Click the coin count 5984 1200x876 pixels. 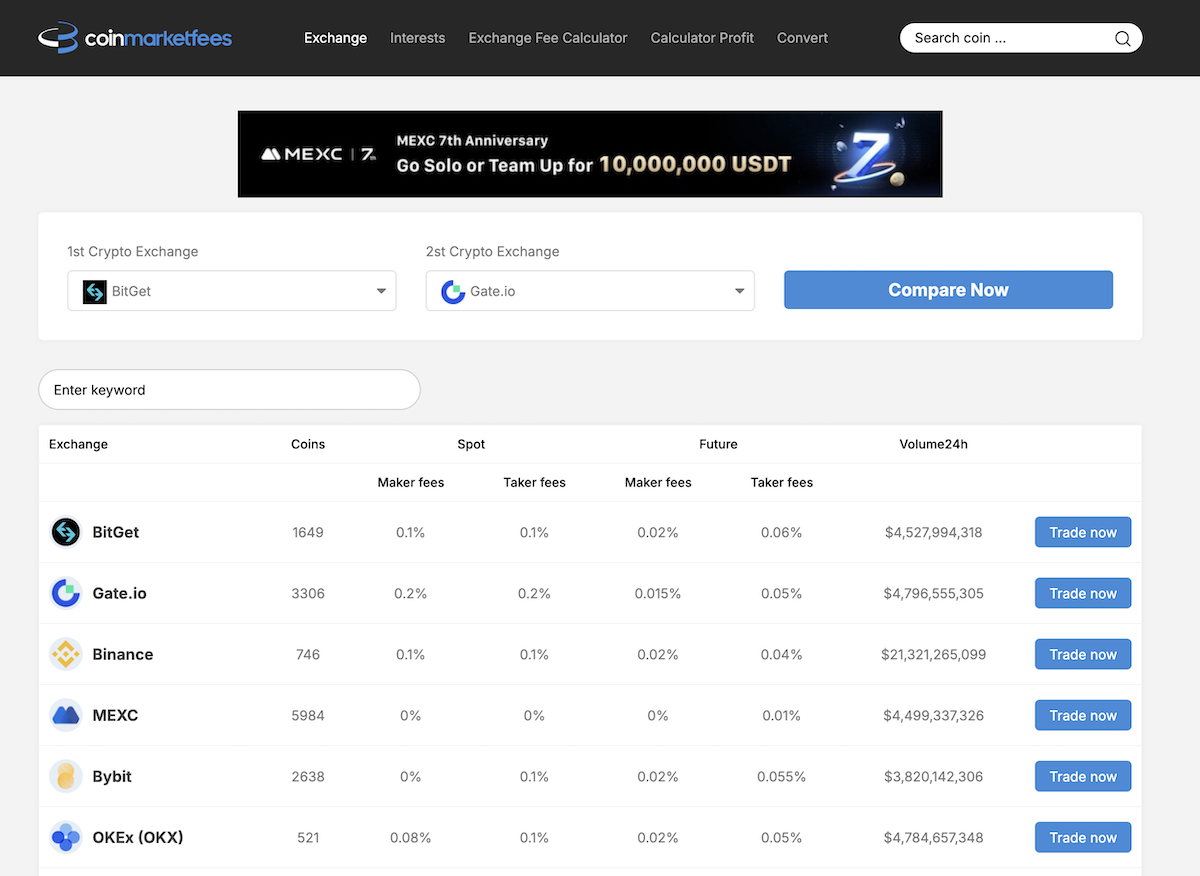pos(308,715)
